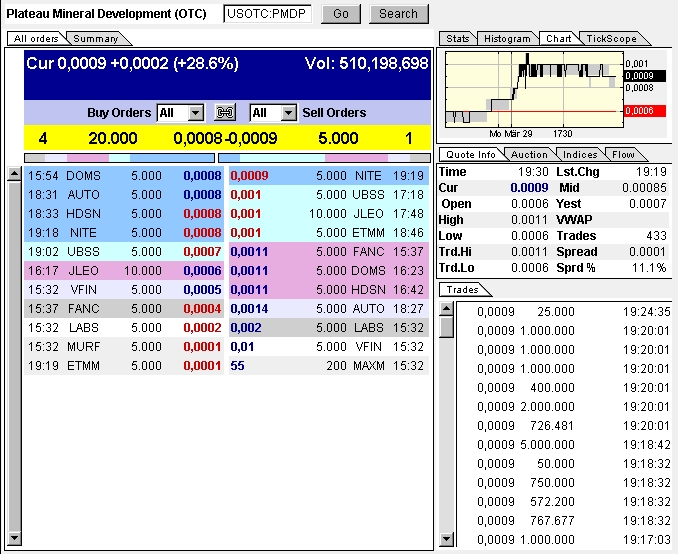
Task: Select the Auction tab
Action: click(x=529, y=154)
